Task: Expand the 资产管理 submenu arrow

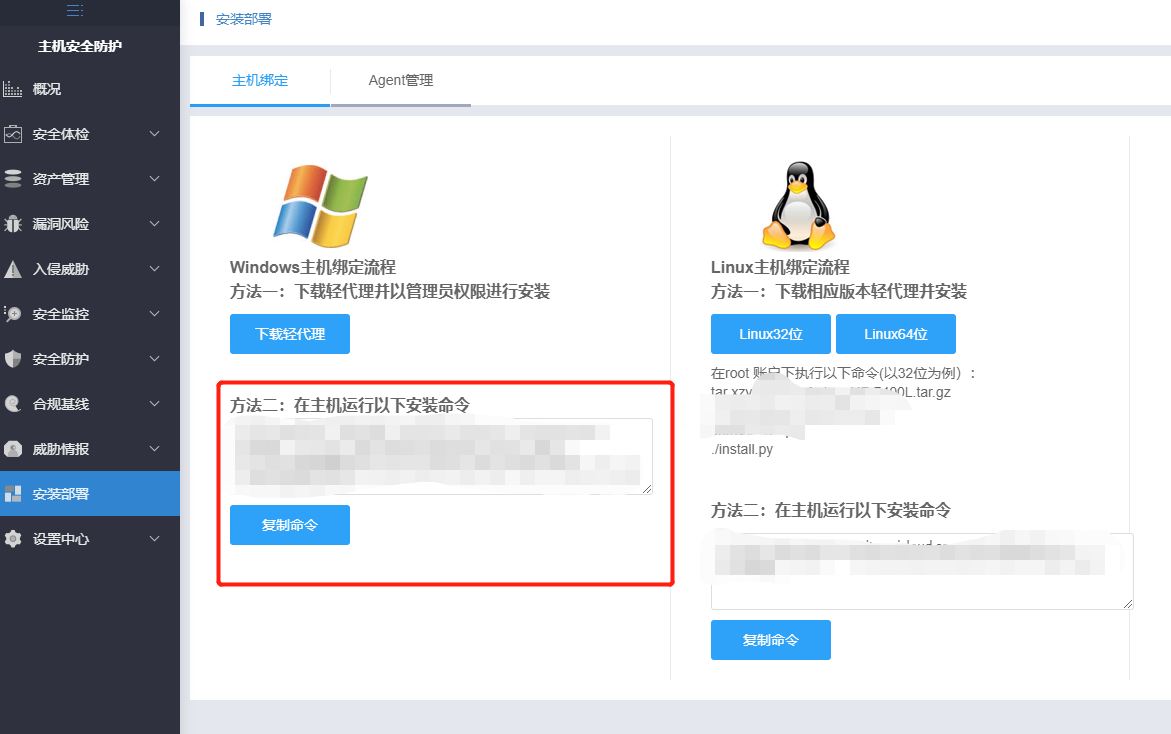Action: (155, 178)
